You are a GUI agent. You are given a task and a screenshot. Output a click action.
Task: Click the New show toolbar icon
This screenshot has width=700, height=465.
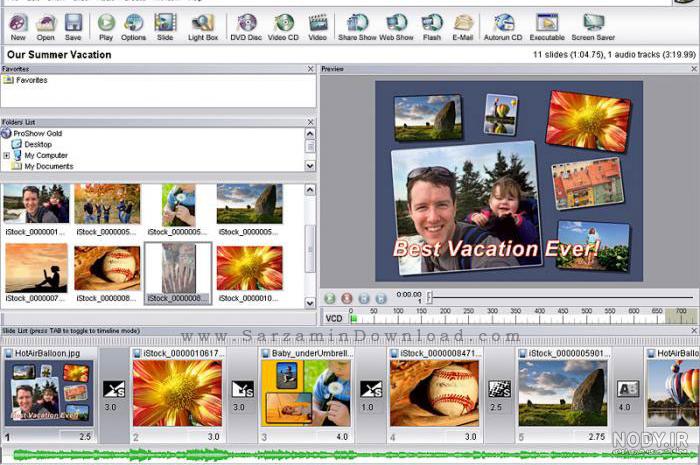click(x=18, y=27)
